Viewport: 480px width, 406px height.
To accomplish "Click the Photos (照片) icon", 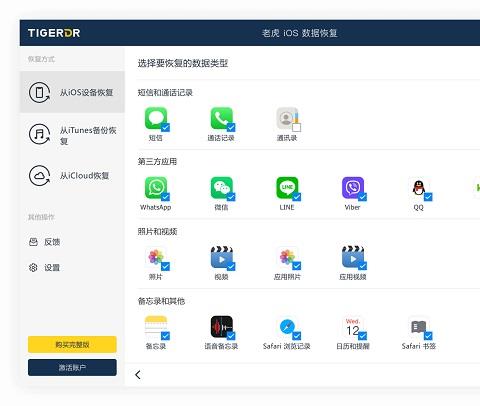I will tap(156, 257).
